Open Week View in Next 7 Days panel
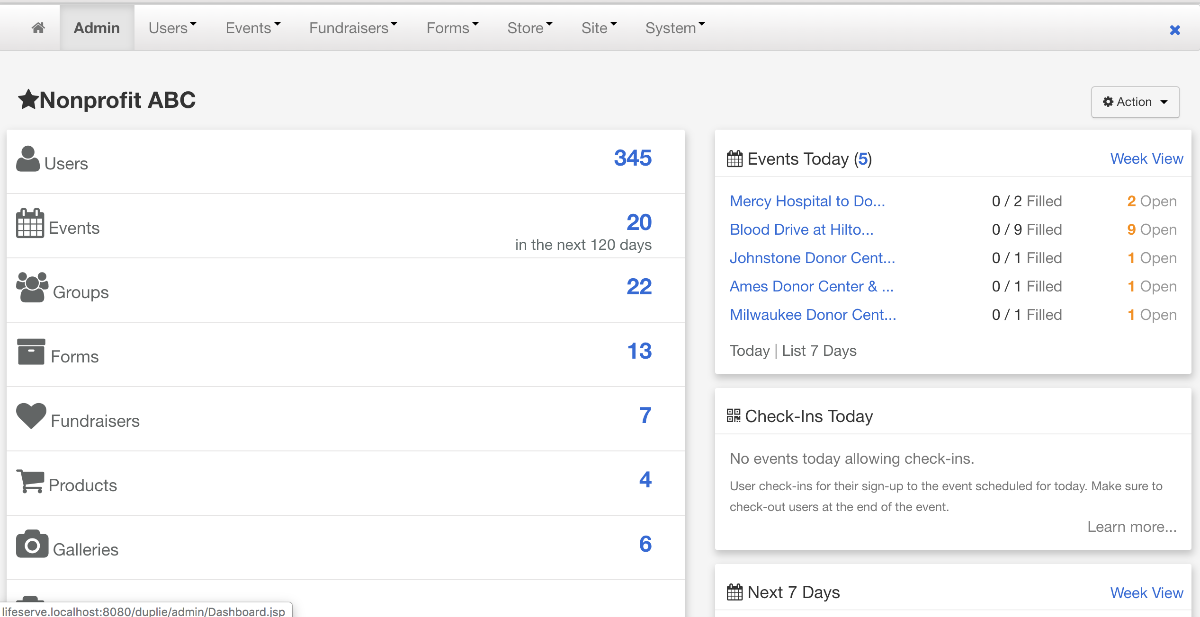1200x617 pixels. (x=1147, y=593)
